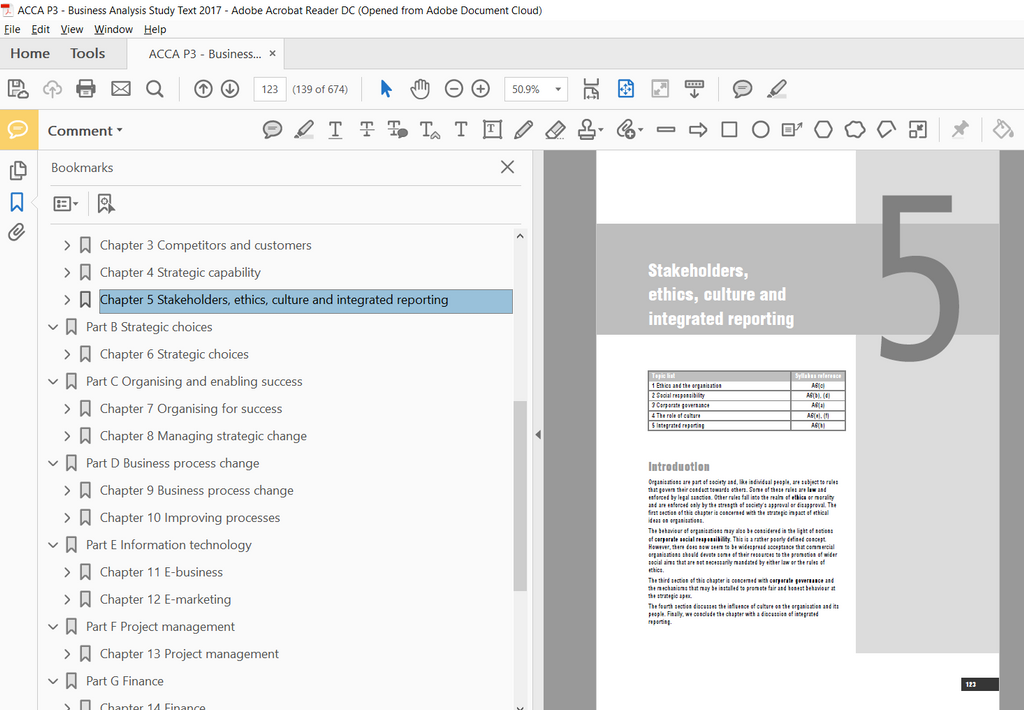Switch to the Tools tab

tap(88, 54)
